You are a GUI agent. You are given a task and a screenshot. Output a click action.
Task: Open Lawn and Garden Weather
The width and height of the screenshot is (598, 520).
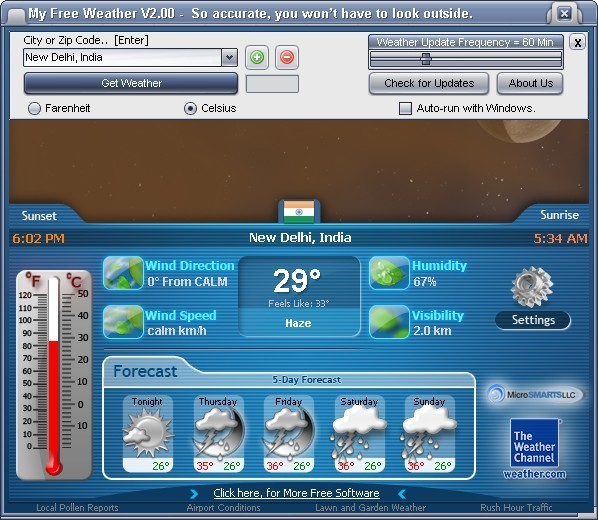(x=371, y=508)
